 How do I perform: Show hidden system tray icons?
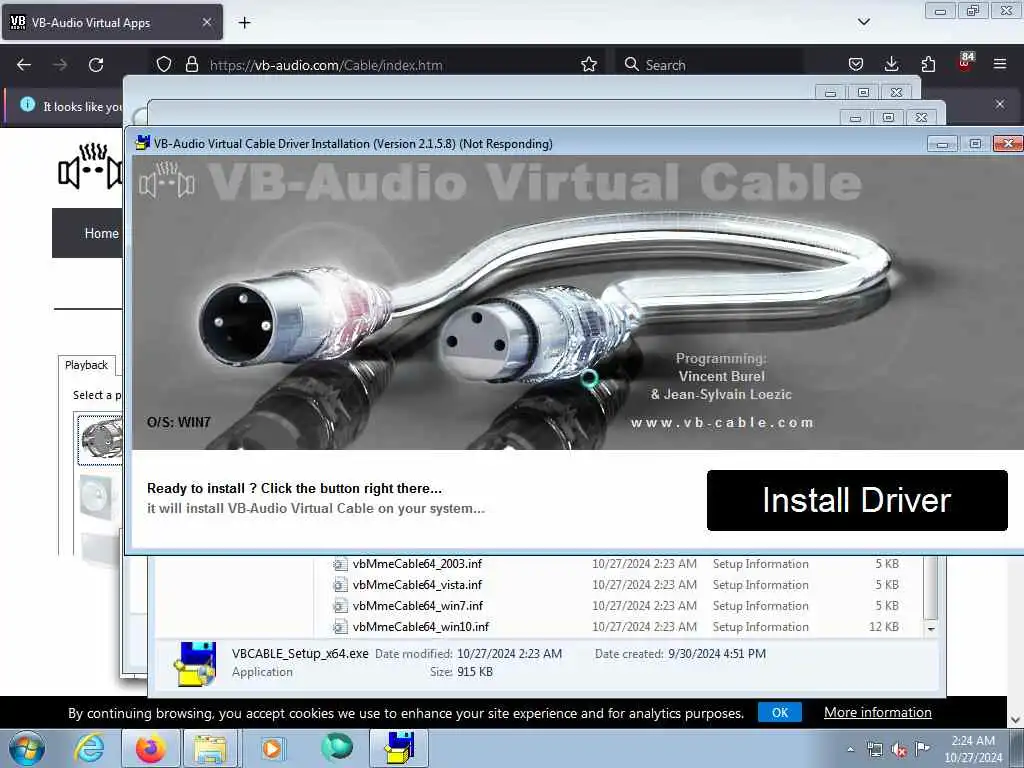point(850,749)
